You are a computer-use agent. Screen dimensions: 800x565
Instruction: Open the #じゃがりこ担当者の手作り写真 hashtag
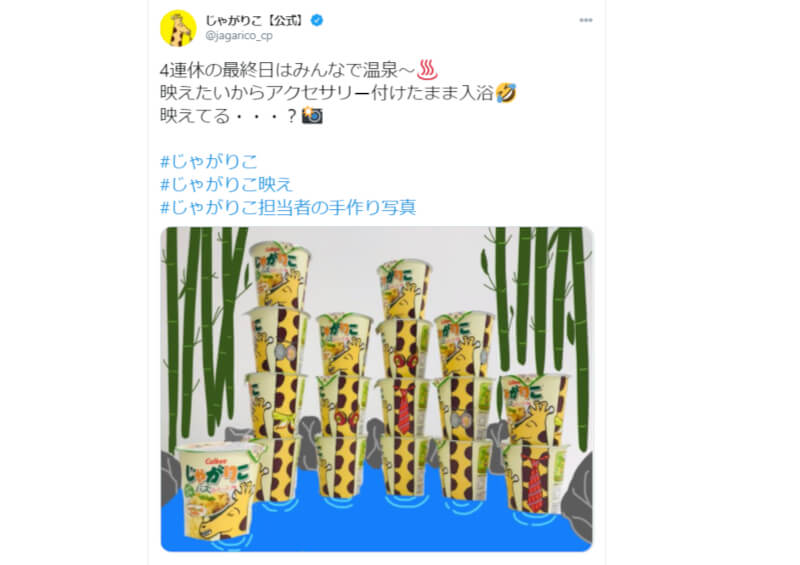(x=288, y=207)
